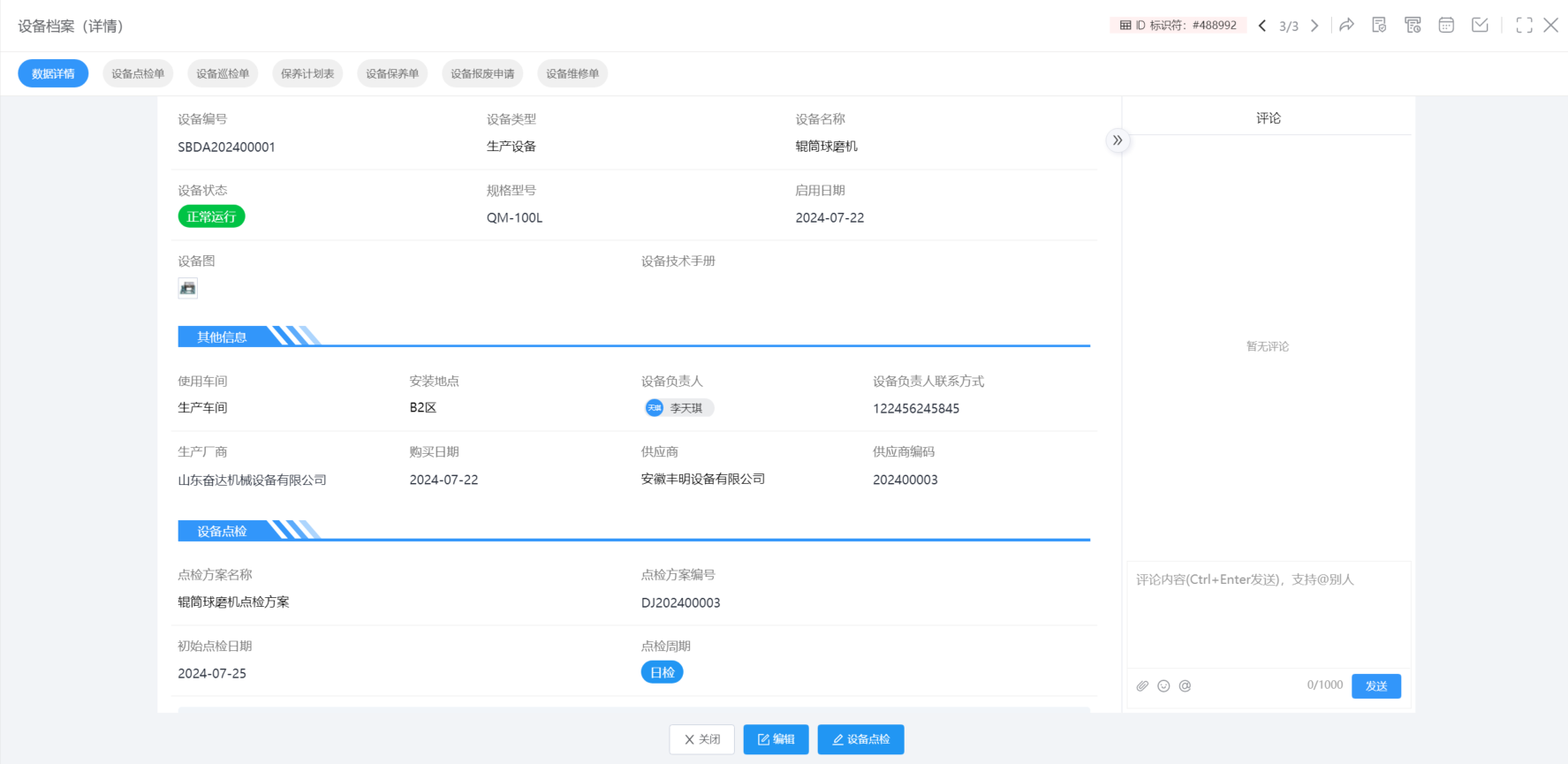
Task: Open the 保养计划表 tab
Action: click(x=307, y=73)
